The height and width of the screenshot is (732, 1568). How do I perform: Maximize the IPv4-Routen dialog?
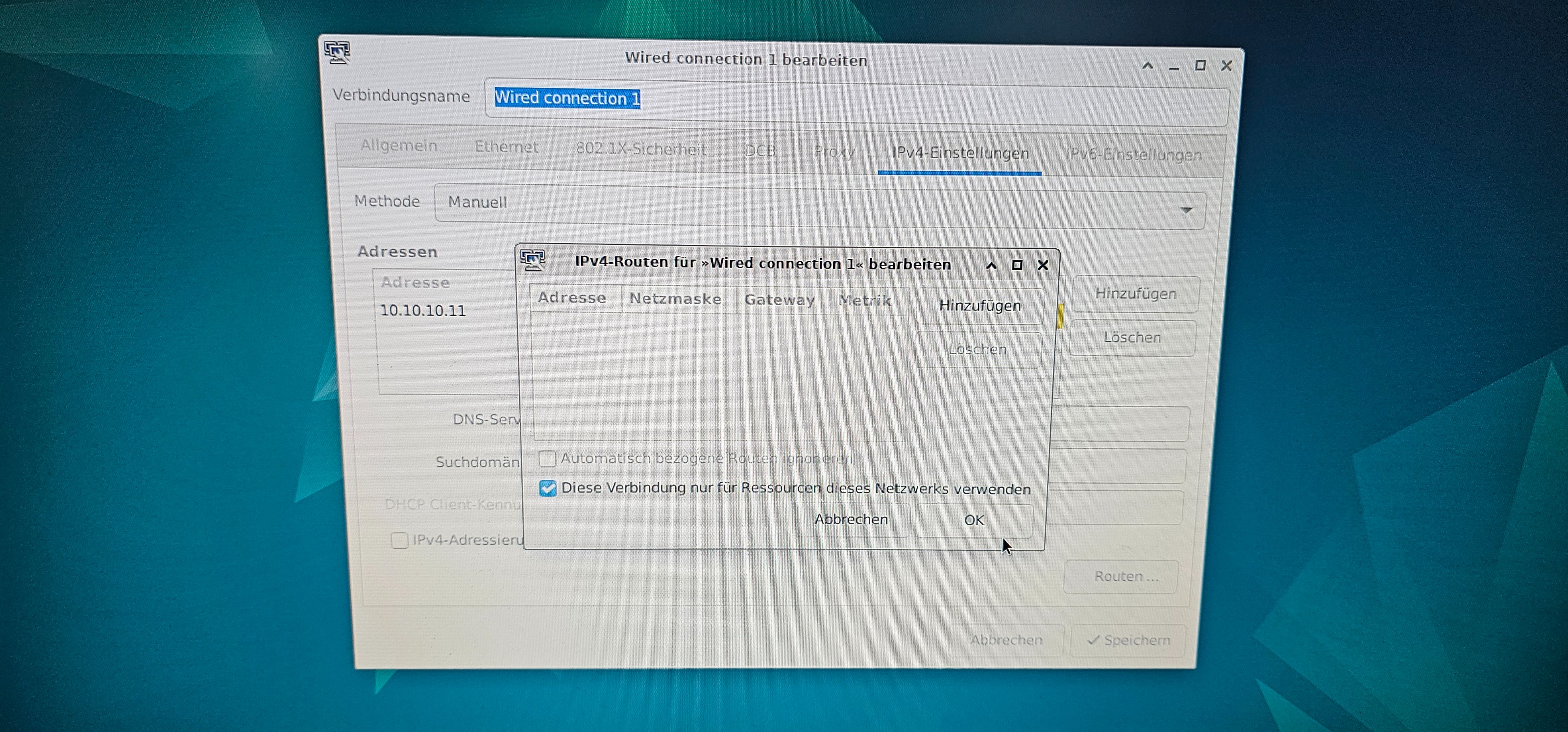(x=1017, y=265)
